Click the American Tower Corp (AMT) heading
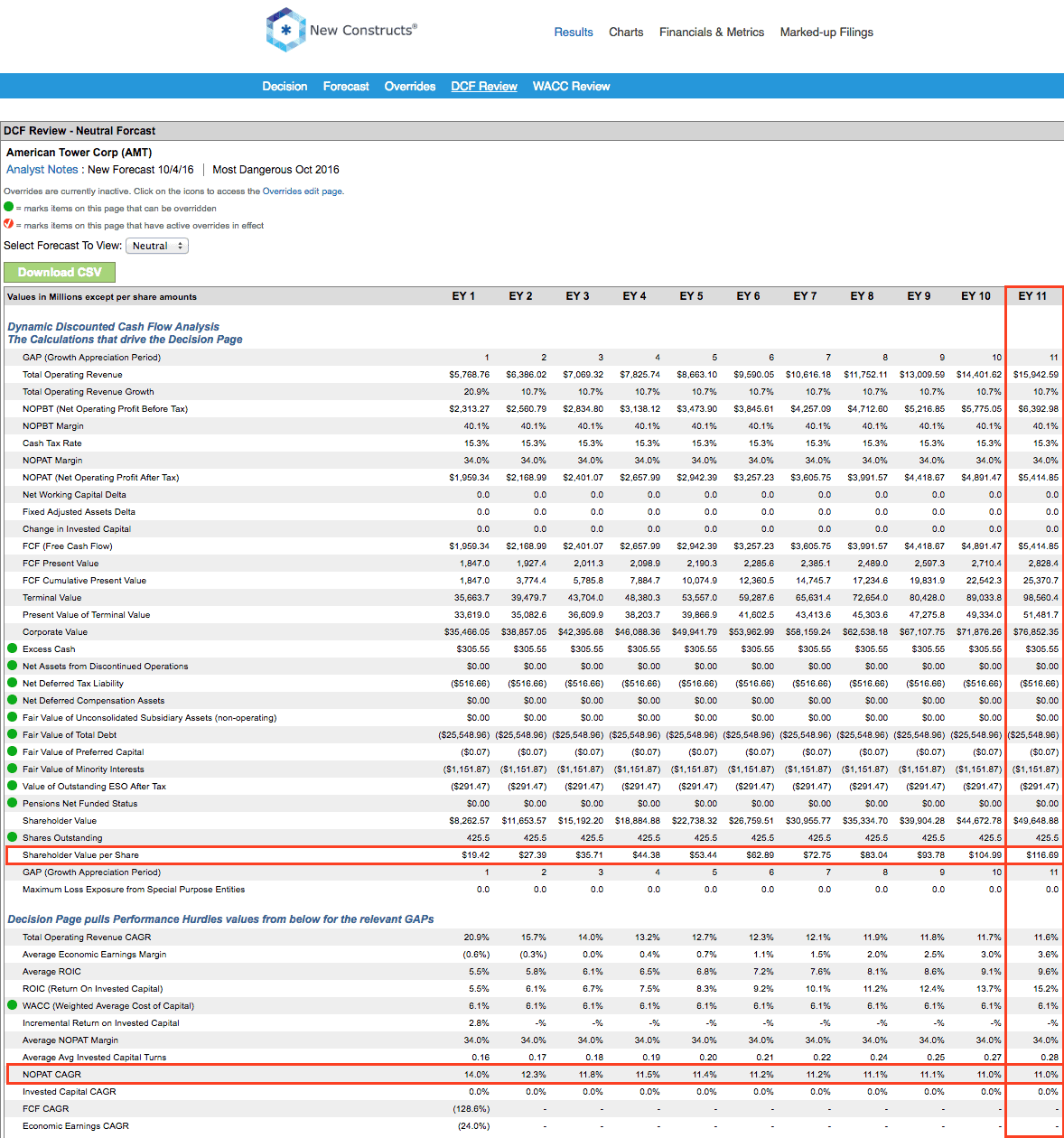Screen dimensions: 1064x1138 79,153
